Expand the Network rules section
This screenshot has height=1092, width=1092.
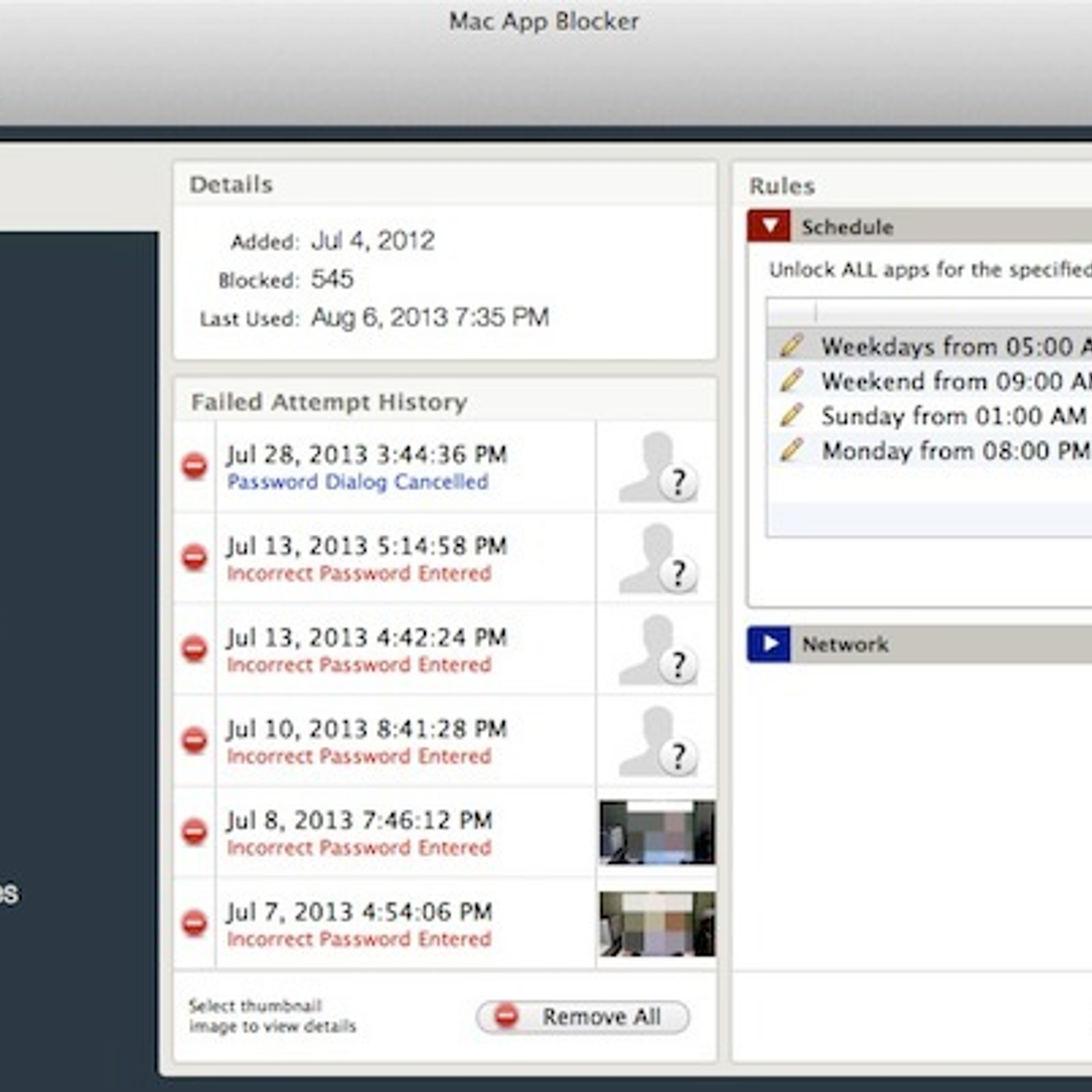coord(769,644)
